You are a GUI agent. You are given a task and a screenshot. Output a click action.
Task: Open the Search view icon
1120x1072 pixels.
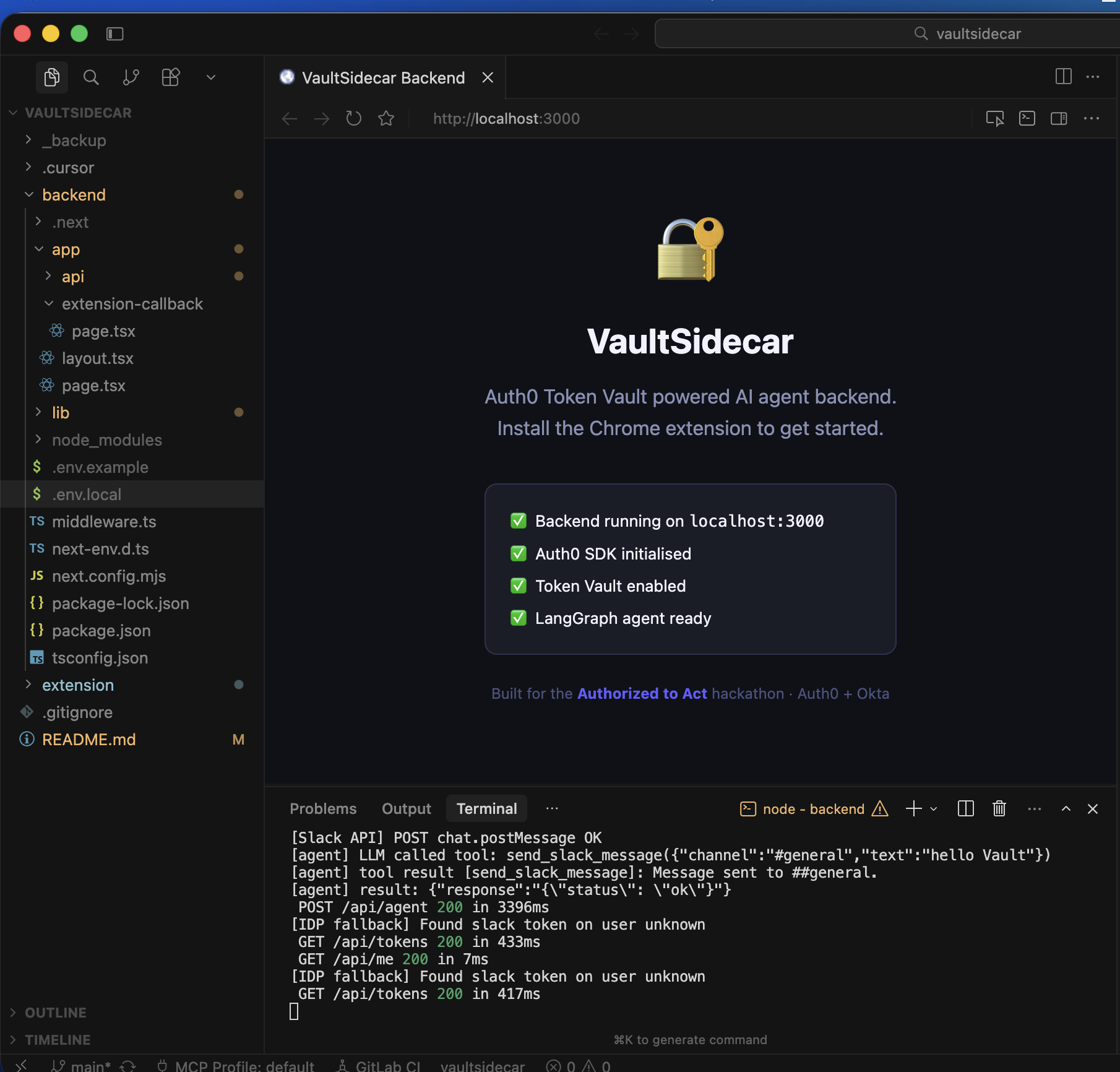pos(91,77)
